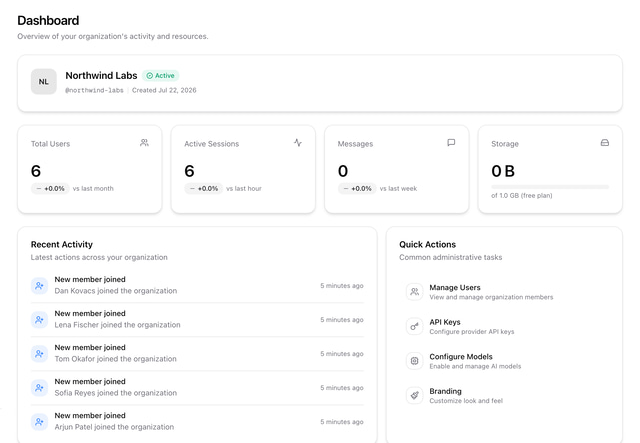Click the Total Users label
The height and width of the screenshot is (443, 640).
[x=51, y=144]
